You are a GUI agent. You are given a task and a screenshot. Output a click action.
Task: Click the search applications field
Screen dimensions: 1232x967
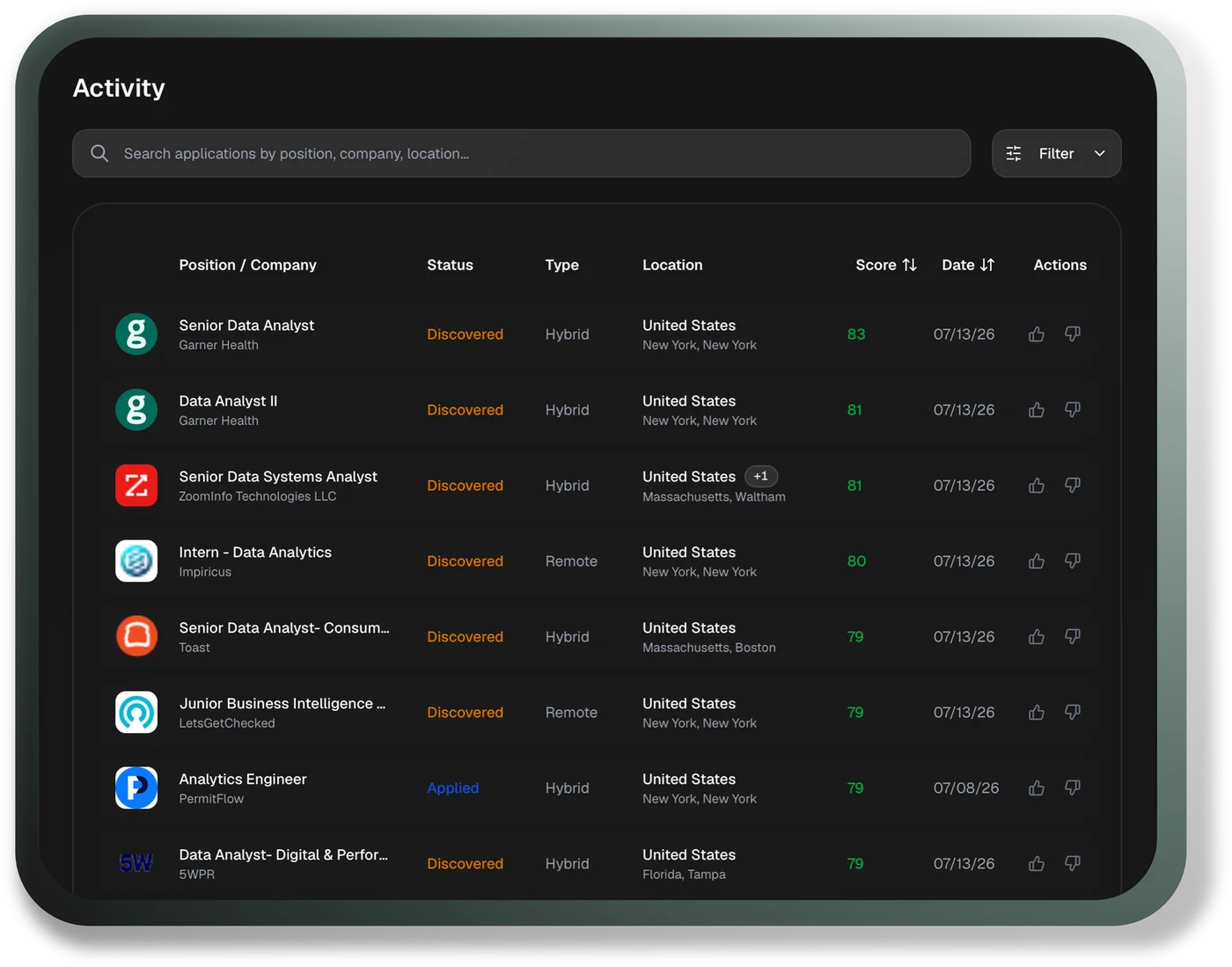522,154
